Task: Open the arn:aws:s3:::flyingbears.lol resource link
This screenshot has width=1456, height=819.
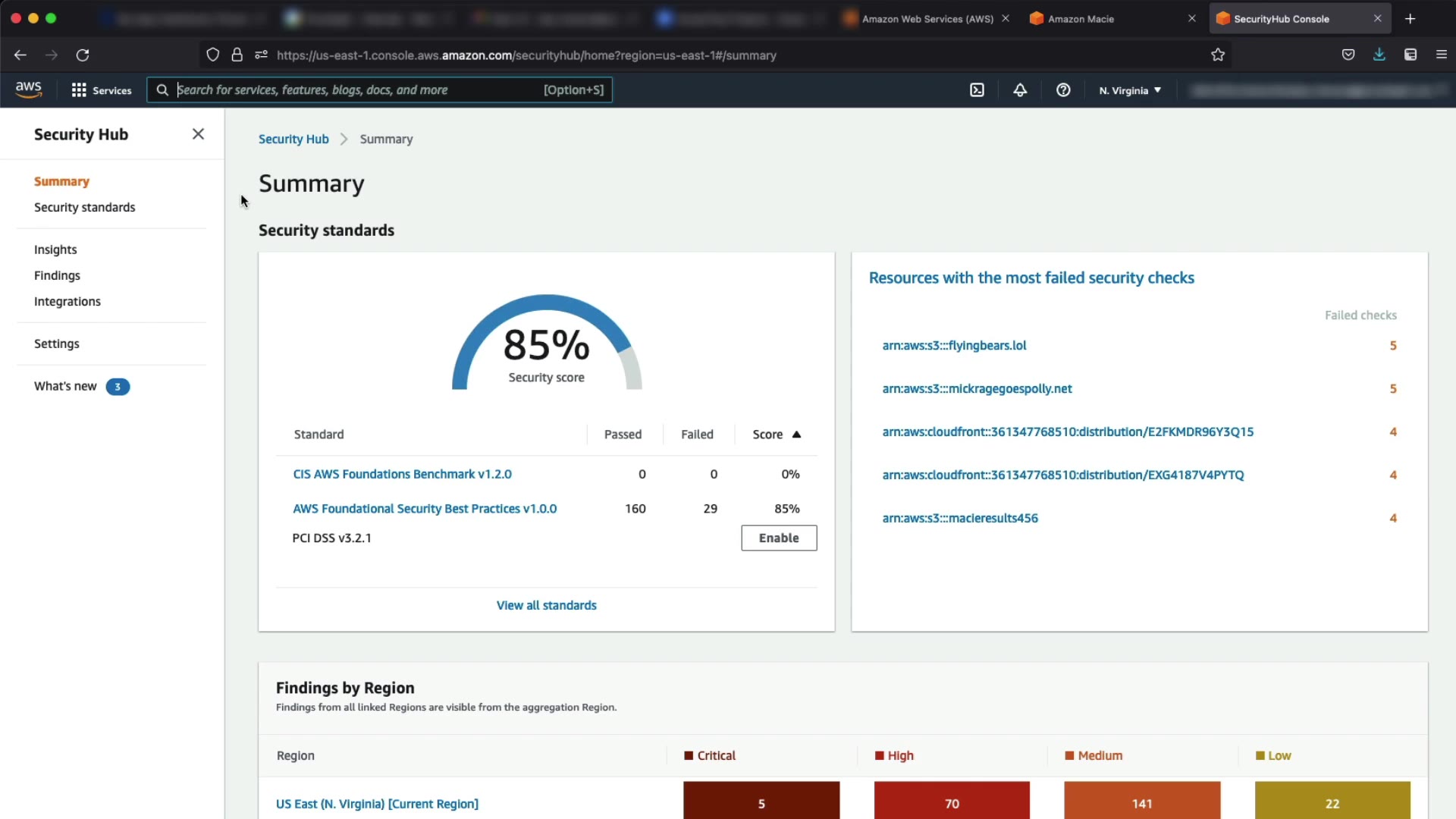Action: pyautogui.click(x=954, y=345)
